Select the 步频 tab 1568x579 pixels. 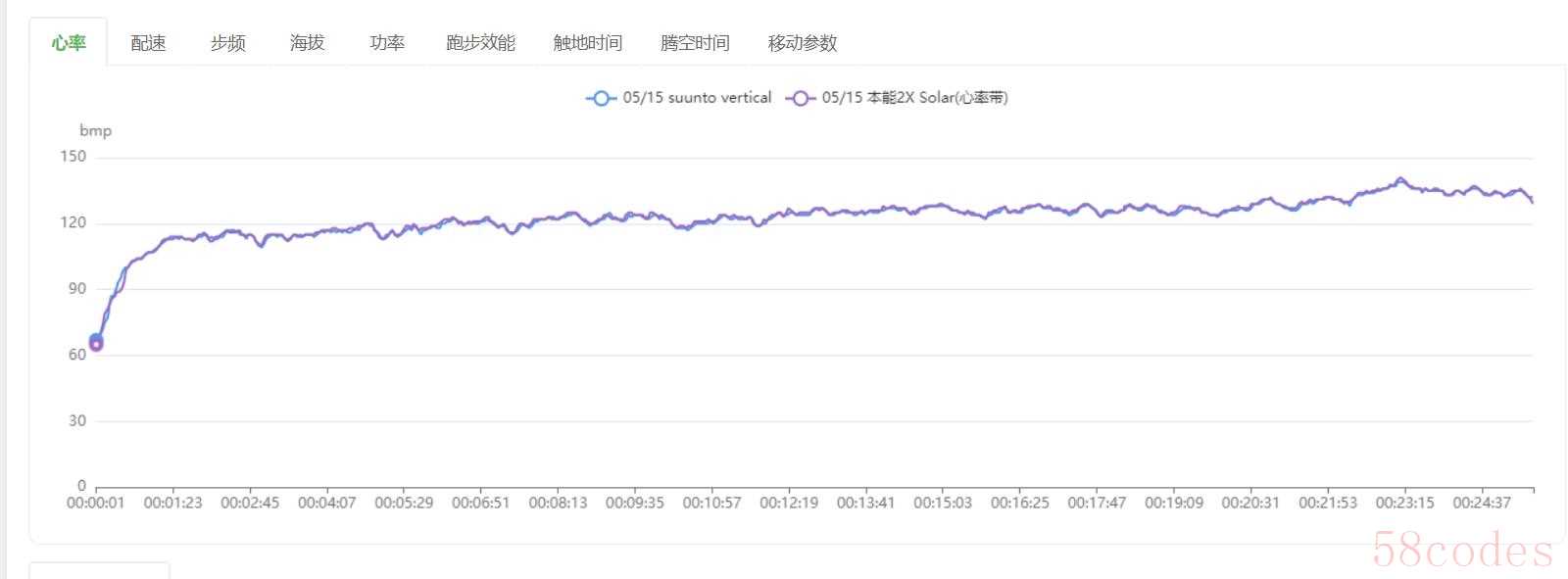[x=227, y=43]
